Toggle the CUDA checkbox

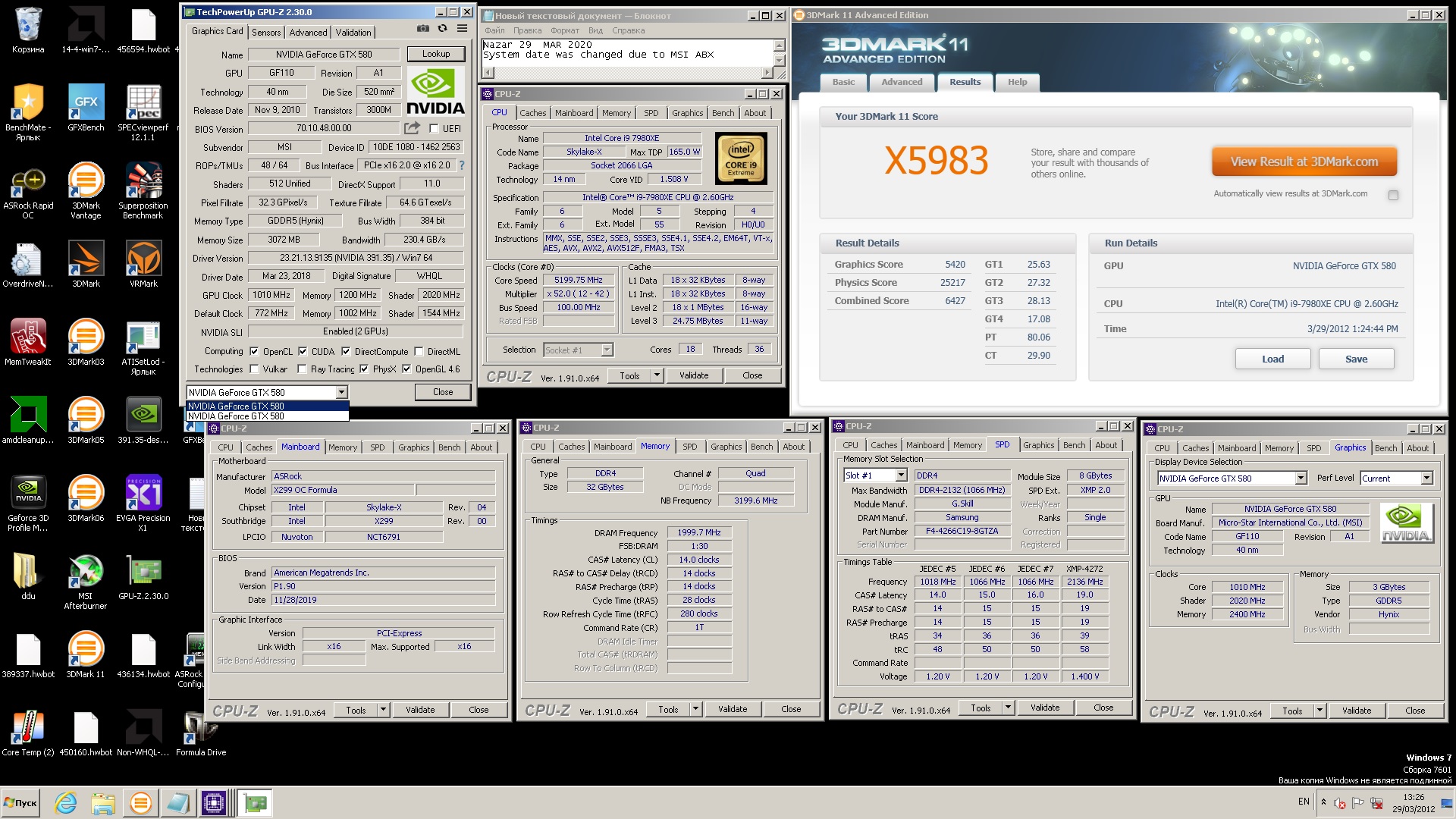[303, 352]
